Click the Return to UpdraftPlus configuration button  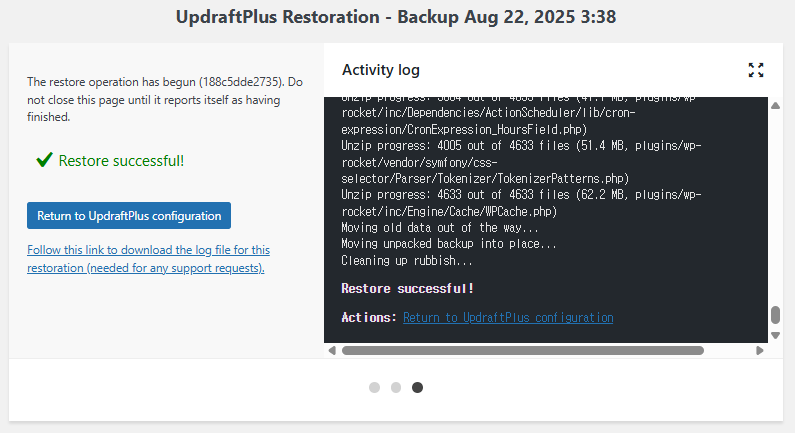click(x=129, y=215)
